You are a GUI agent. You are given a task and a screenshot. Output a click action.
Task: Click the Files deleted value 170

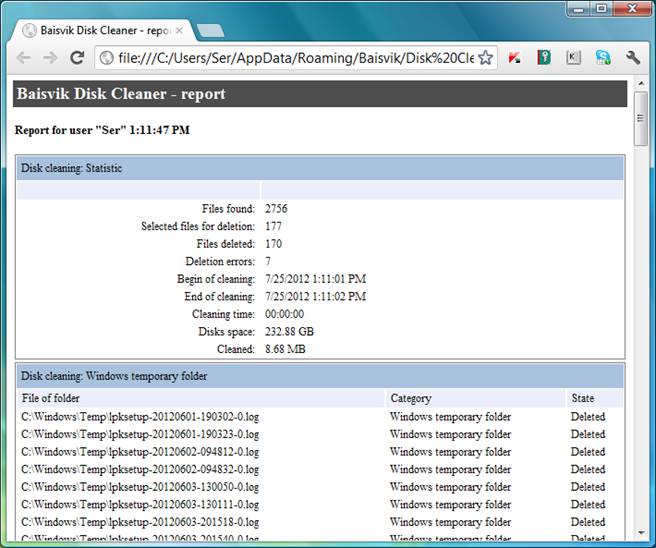pos(273,244)
